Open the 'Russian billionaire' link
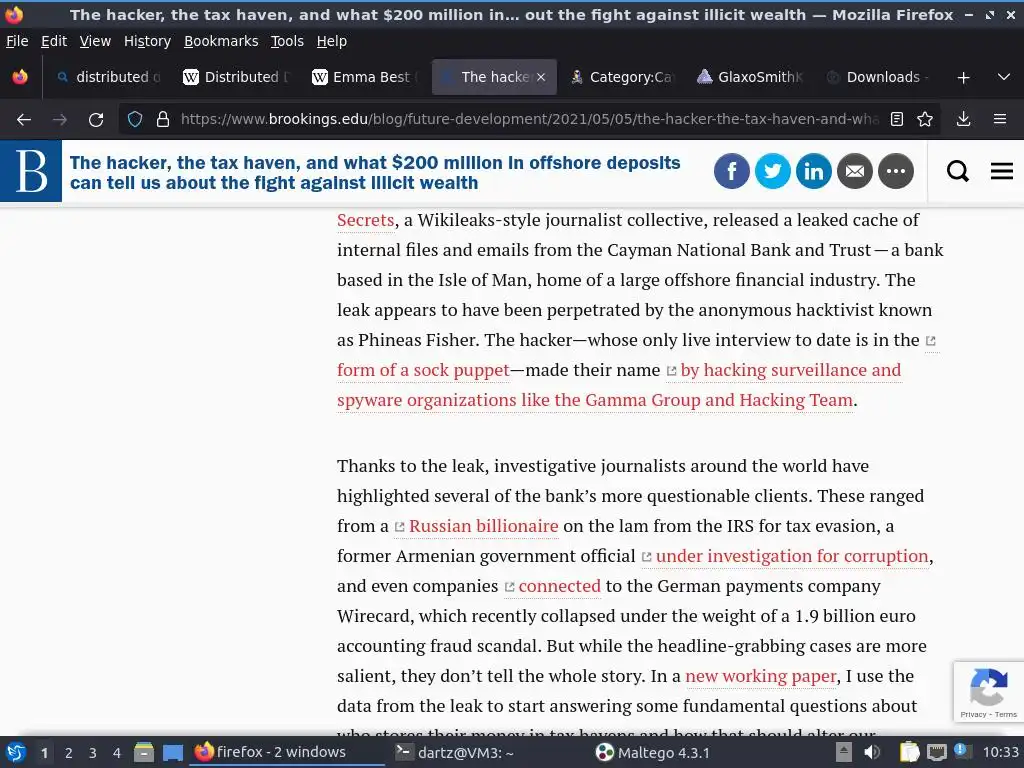Screen dimensions: 1024x768 pos(483,526)
